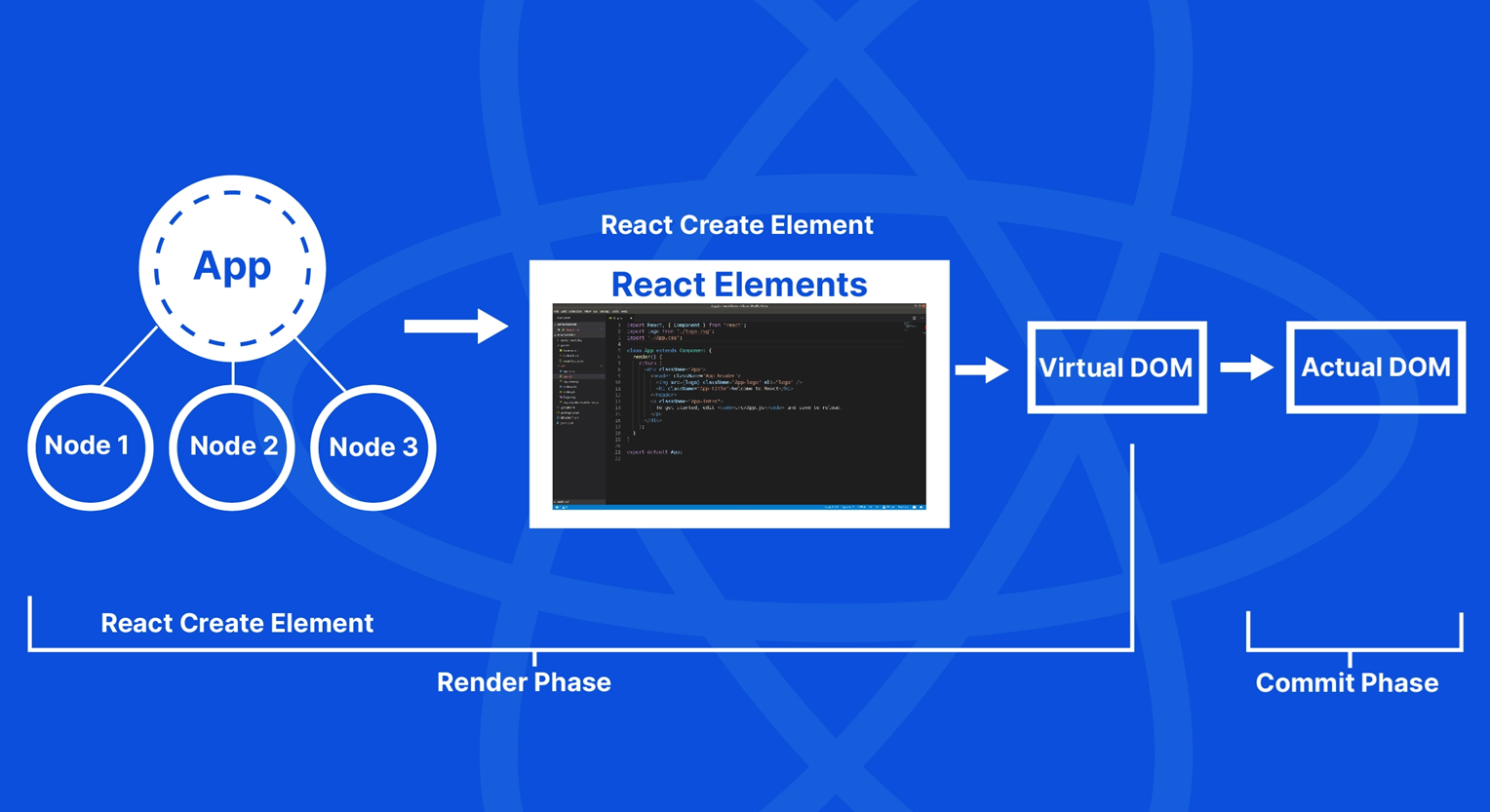Collapse the src folder in the Explorer
1490x812 pixels.
click(561, 367)
